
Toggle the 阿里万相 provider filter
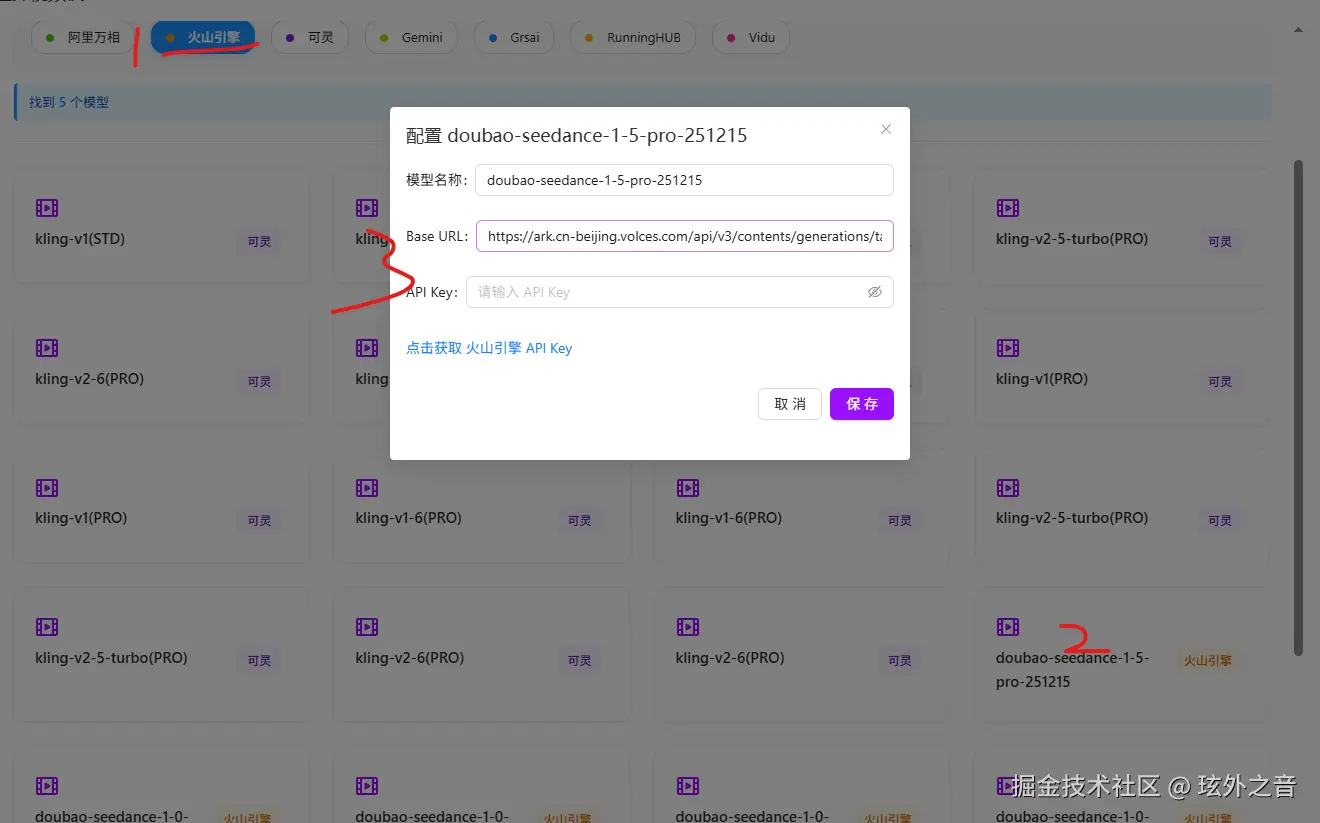[84, 37]
